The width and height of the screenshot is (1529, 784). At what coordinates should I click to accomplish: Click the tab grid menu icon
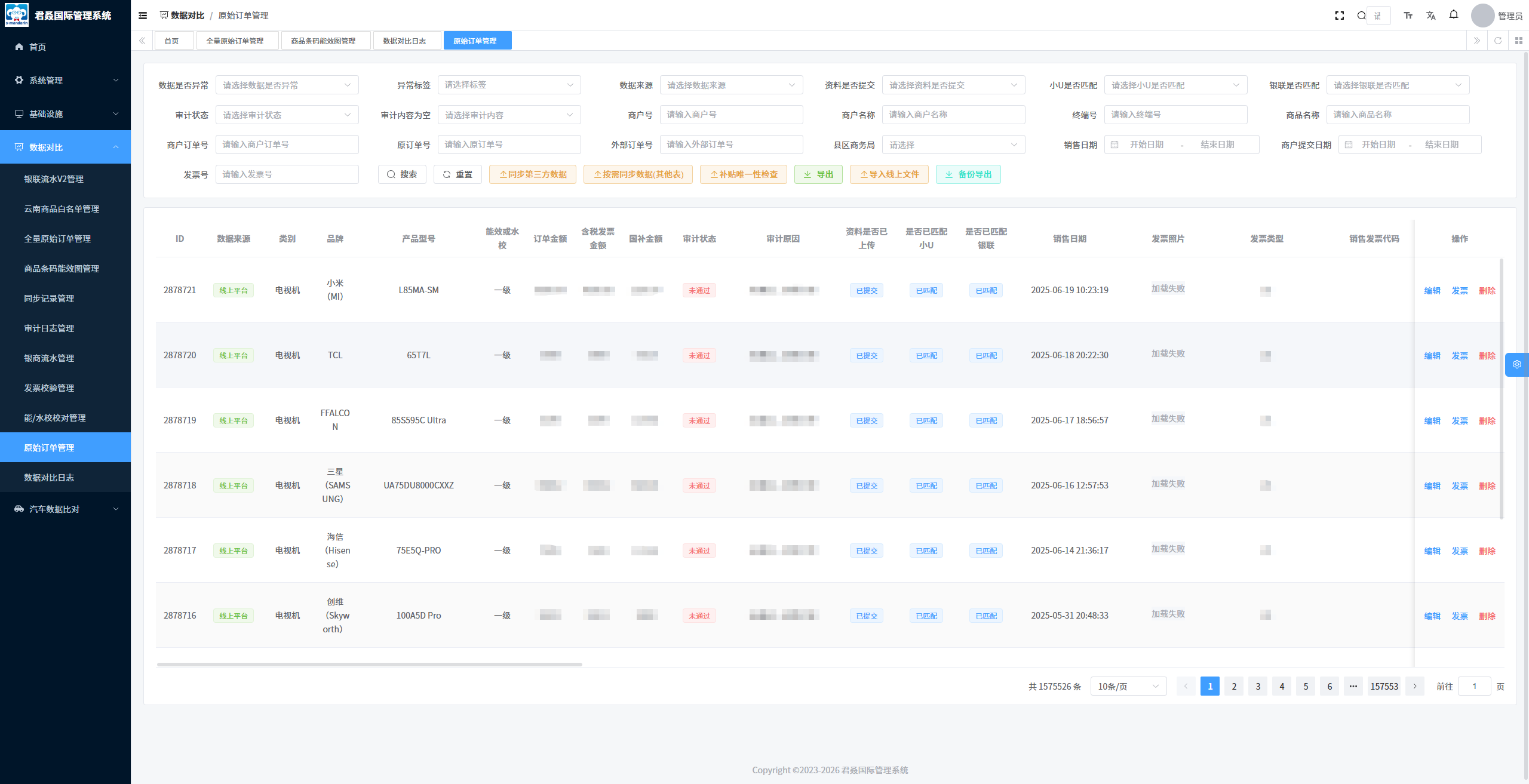pos(1518,41)
